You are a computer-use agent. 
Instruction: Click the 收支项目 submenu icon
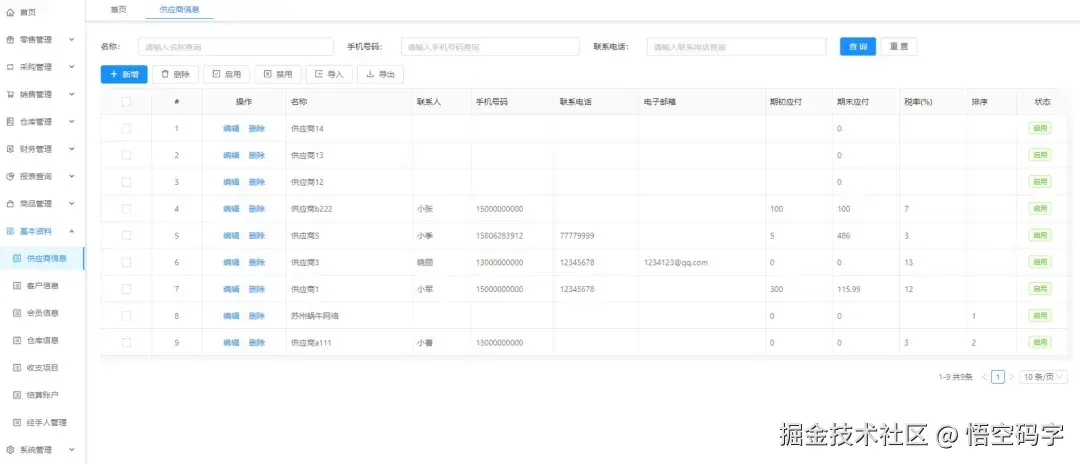(x=17, y=368)
